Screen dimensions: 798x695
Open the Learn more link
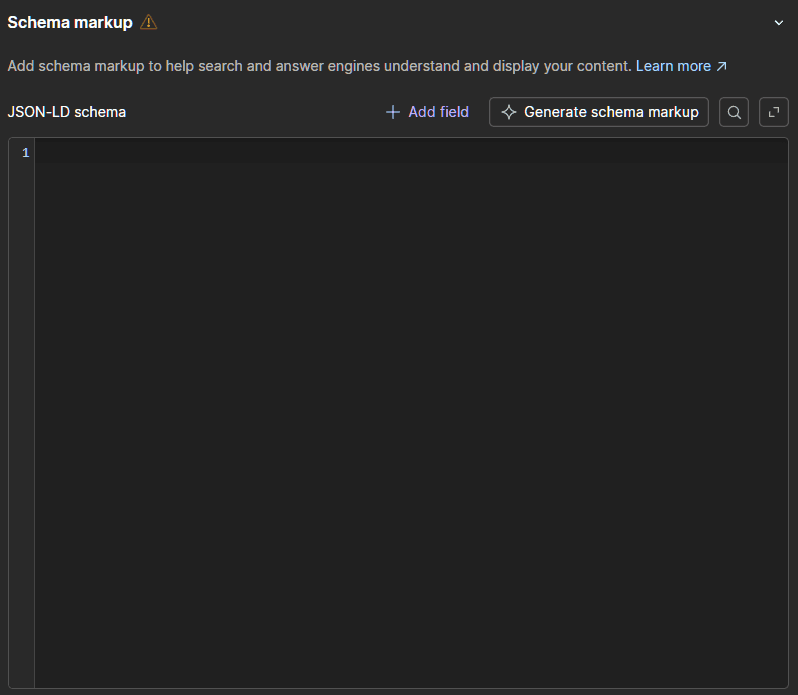[x=681, y=66]
